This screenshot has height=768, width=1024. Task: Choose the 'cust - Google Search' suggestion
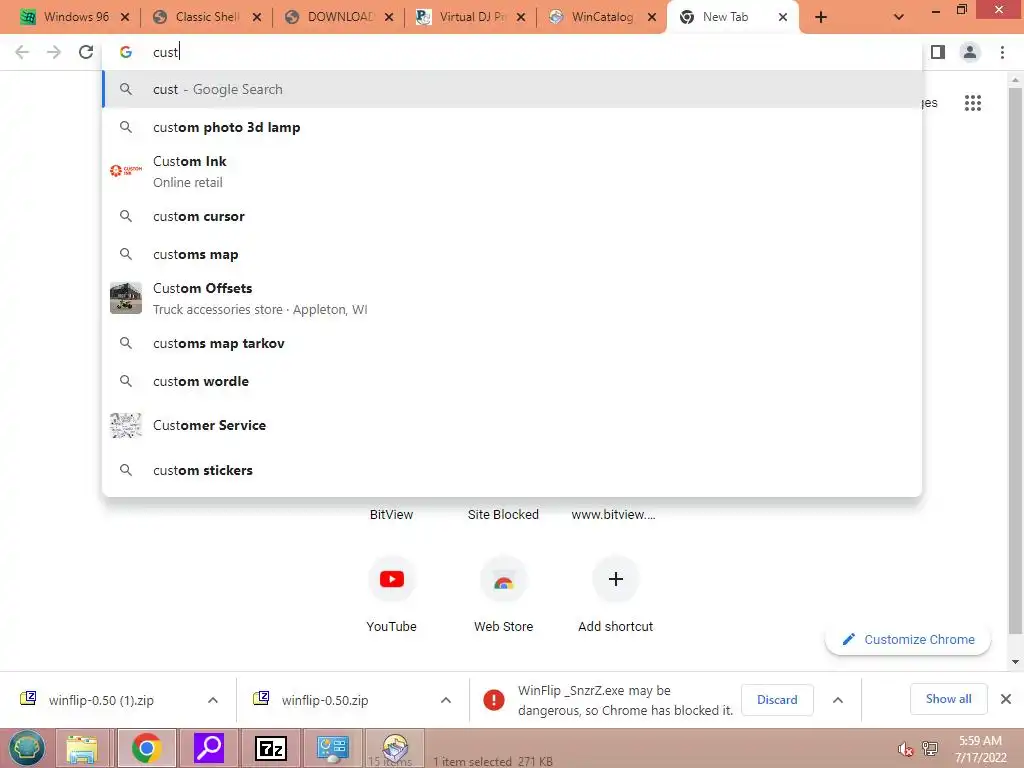coord(512,89)
